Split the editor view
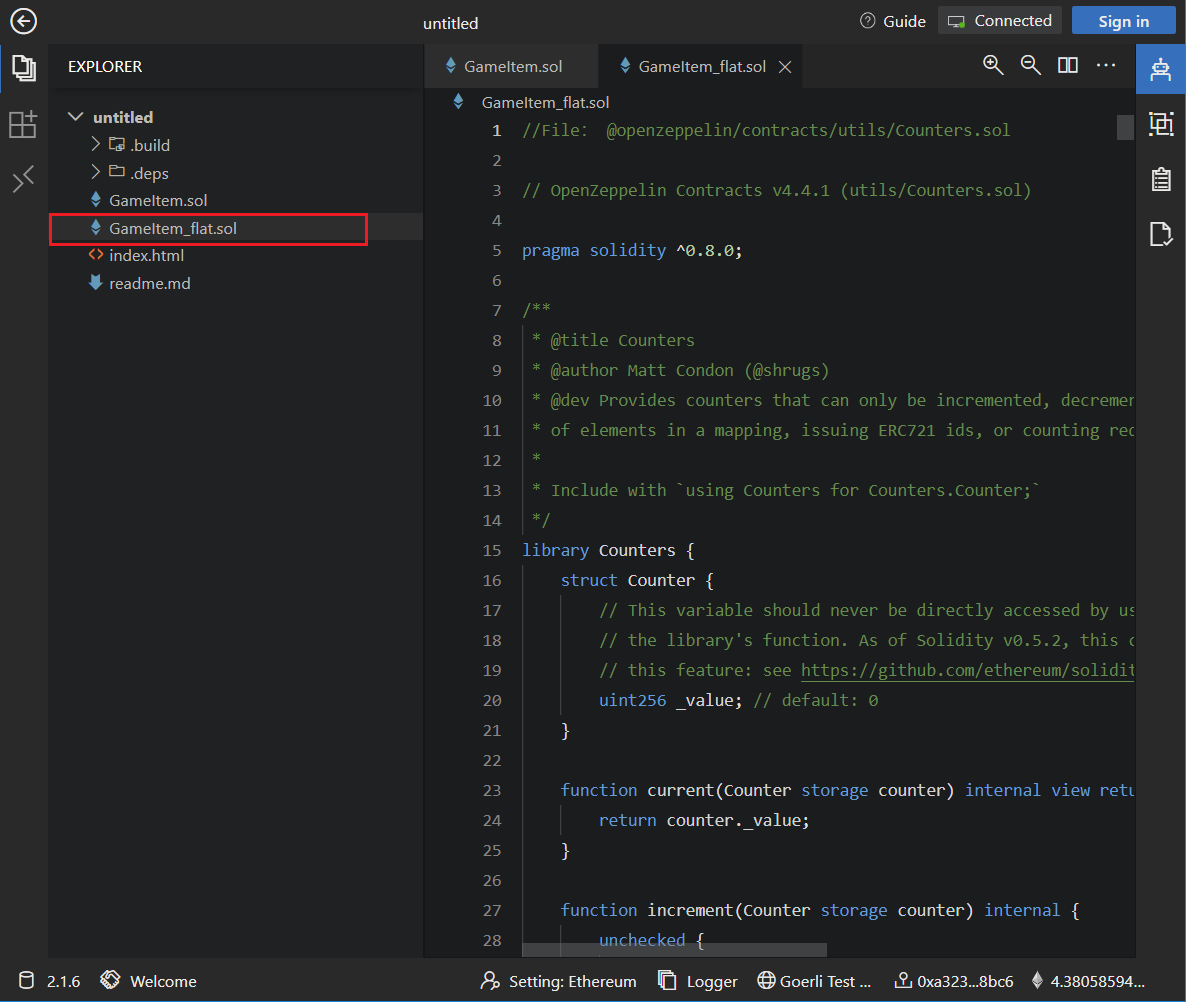 [1068, 65]
